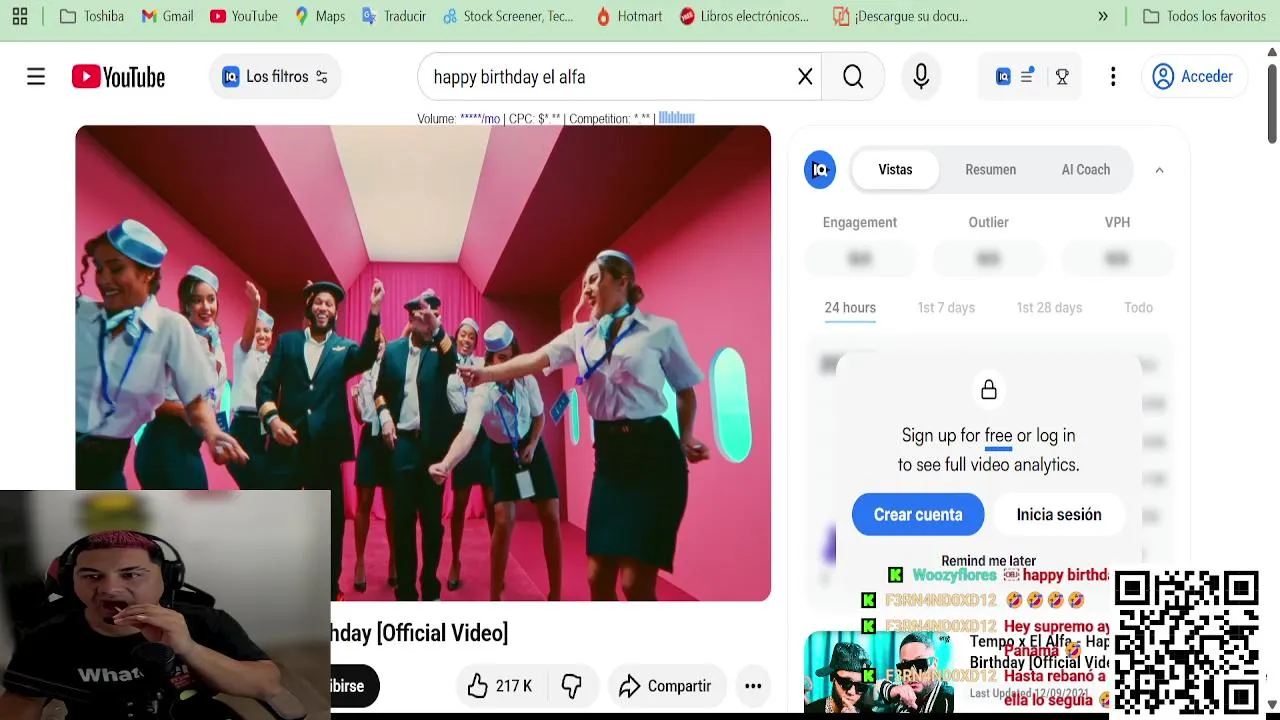Select the 24 hours range tab
The width and height of the screenshot is (1280, 720).
click(x=850, y=308)
